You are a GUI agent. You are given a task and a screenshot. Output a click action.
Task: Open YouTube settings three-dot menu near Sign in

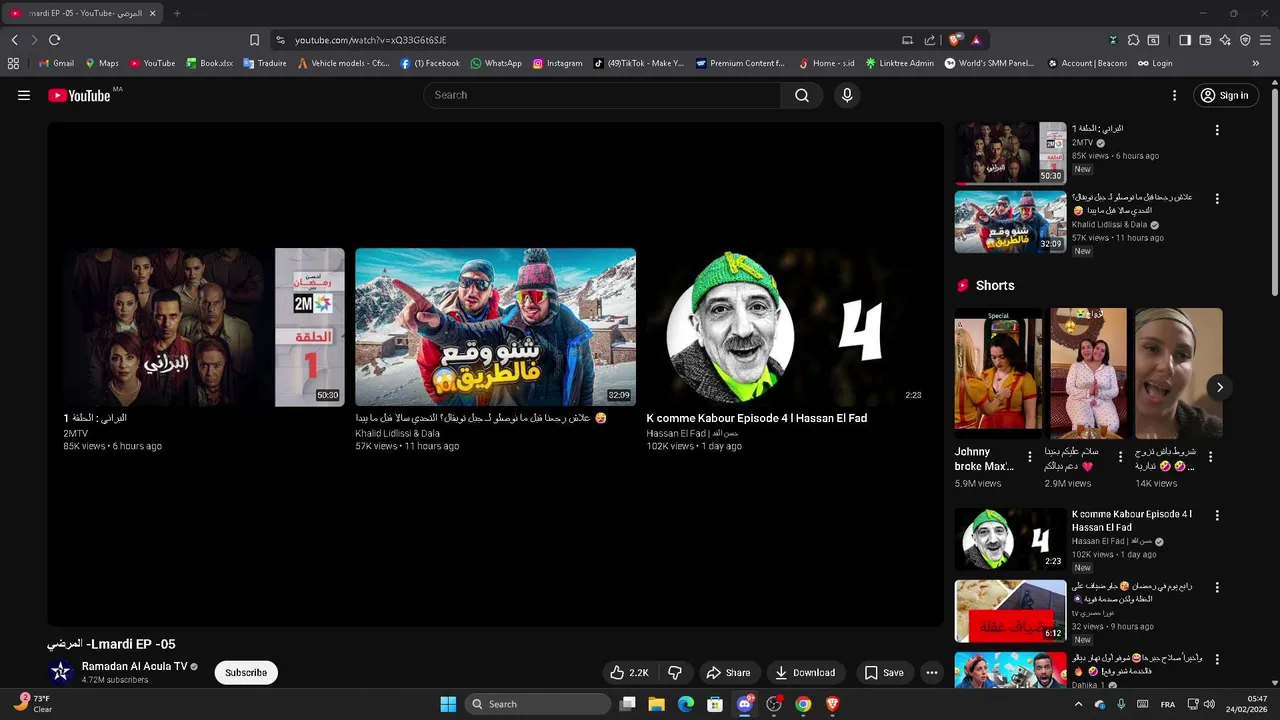point(1174,95)
